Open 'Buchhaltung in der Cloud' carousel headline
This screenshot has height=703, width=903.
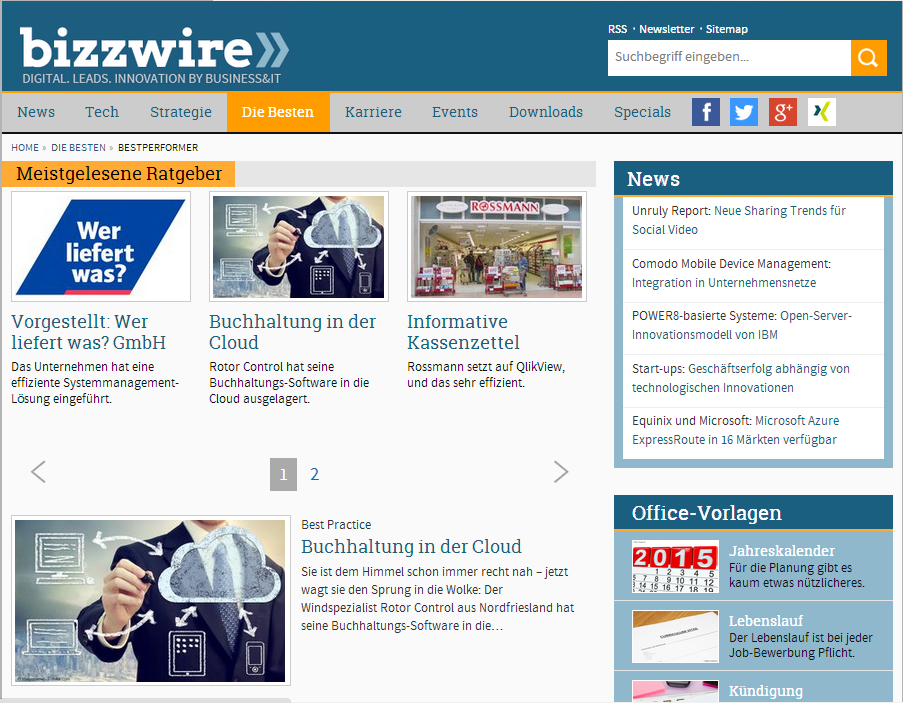pyautogui.click(x=293, y=332)
